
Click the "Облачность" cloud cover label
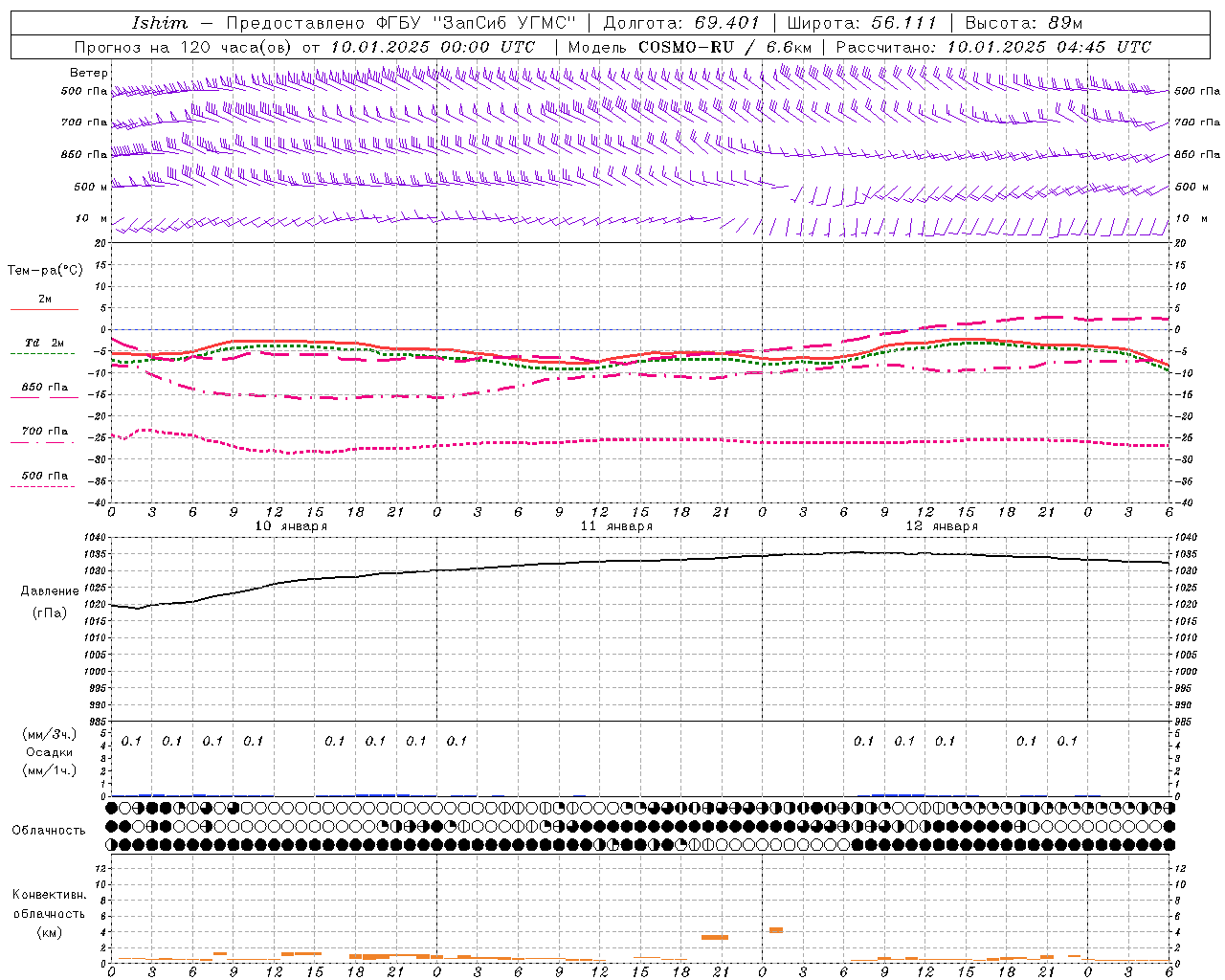(x=49, y=831)
